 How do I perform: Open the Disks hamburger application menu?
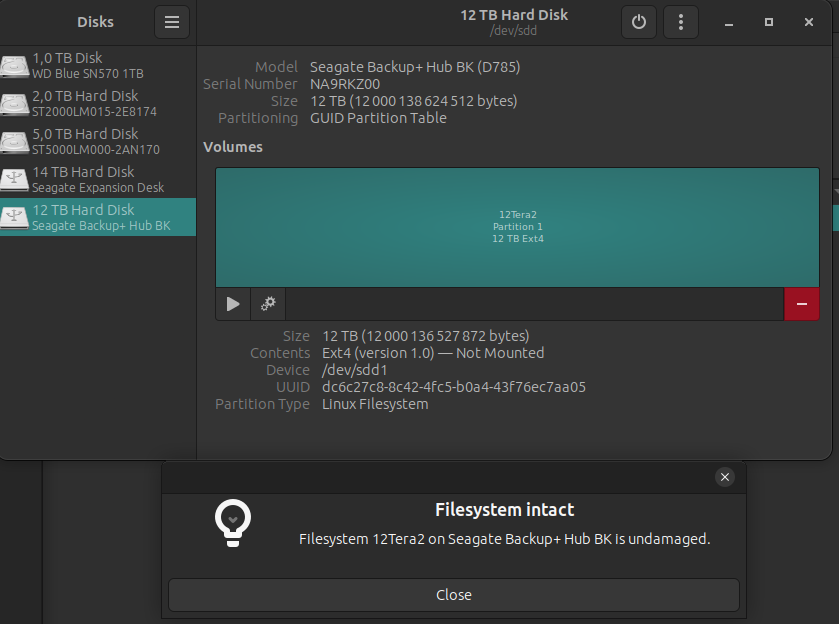[x=172, y=22]
